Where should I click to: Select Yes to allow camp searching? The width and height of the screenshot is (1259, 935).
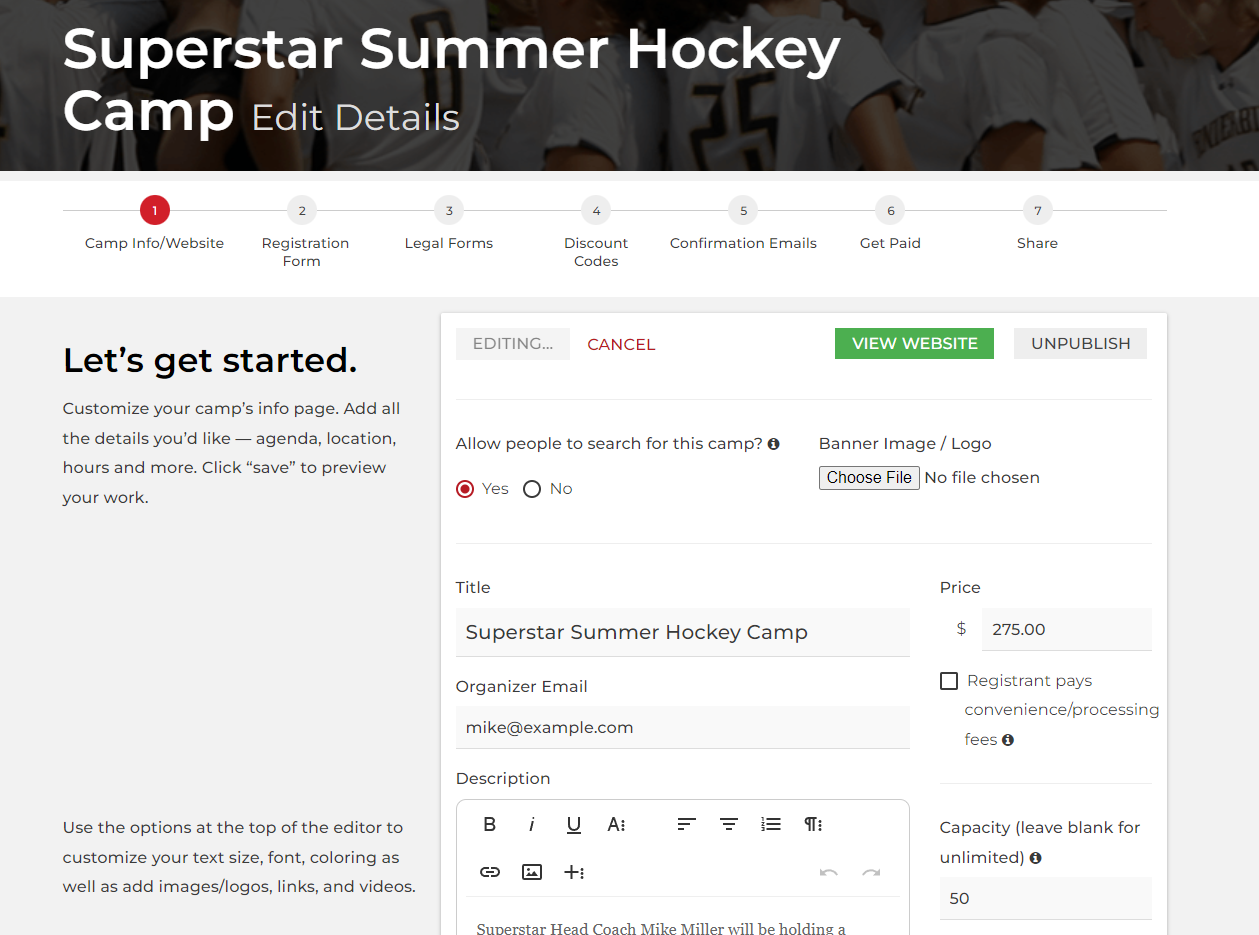463,488
